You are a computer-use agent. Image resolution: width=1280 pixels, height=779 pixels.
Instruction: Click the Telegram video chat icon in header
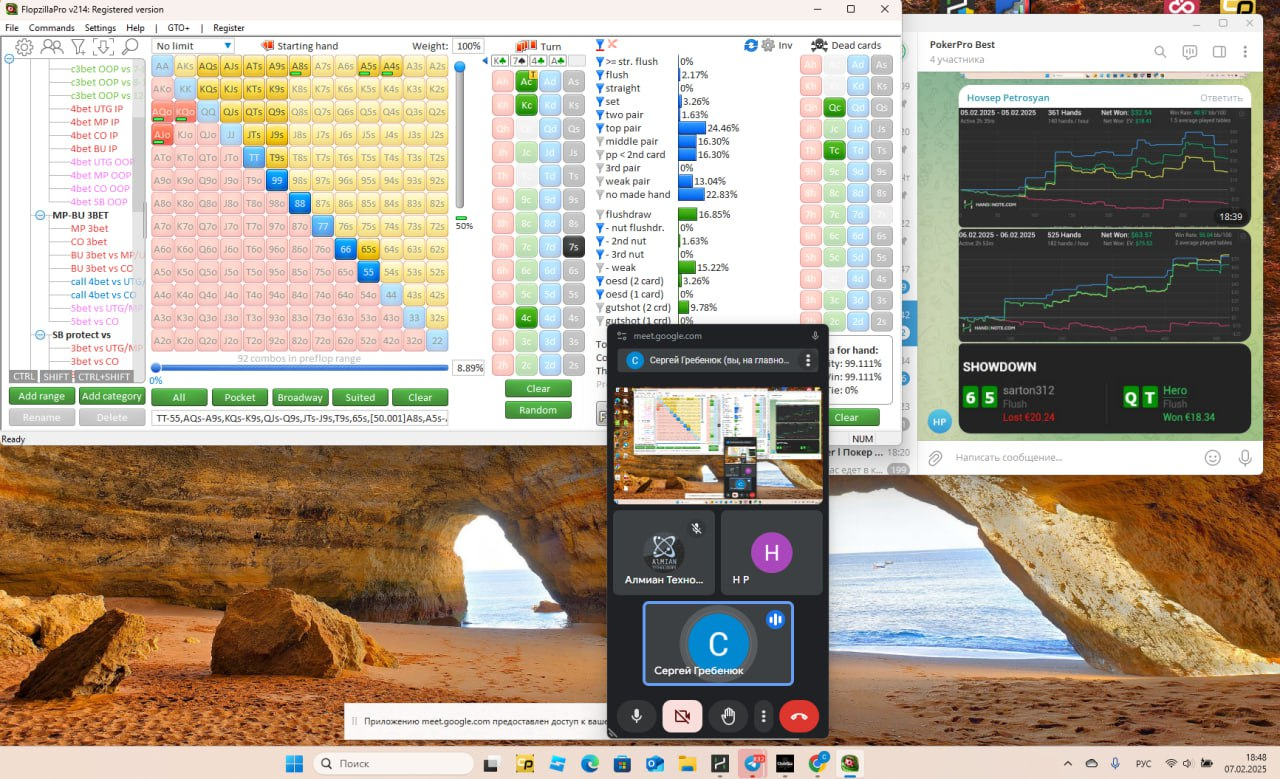[1189, 52]
